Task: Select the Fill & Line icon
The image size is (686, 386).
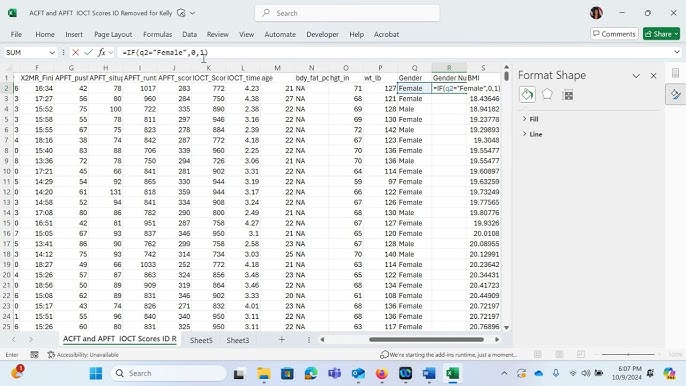Action: (527, 95)
